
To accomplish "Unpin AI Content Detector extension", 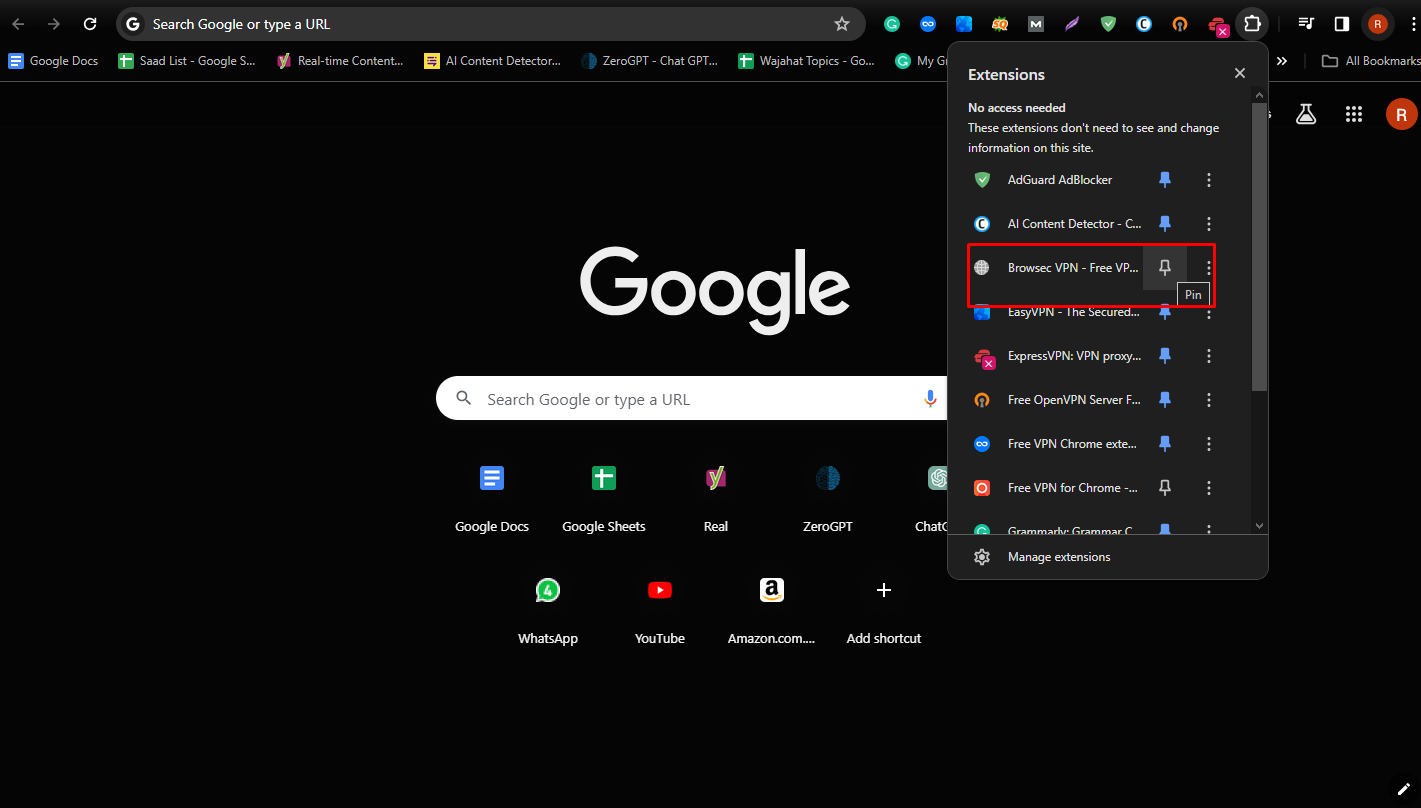I will click(1164, 224).
